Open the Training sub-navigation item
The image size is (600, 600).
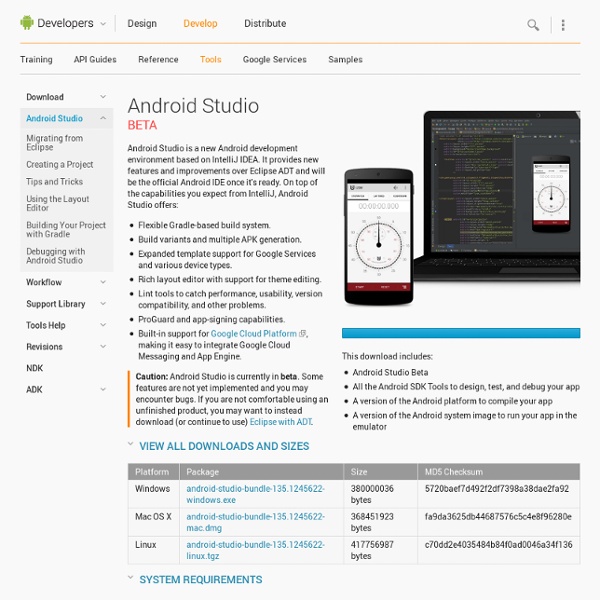pyautogui.click(x=36, y=59)
